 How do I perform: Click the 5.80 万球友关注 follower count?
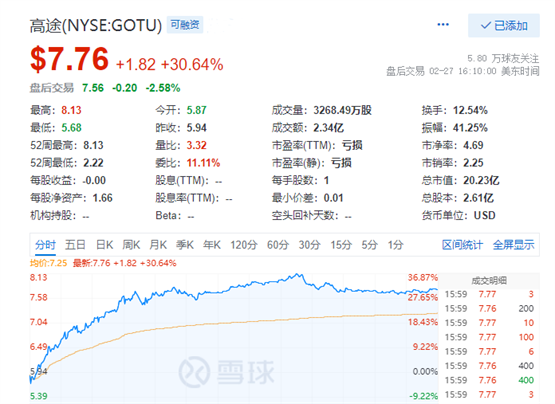pos(503,58)
